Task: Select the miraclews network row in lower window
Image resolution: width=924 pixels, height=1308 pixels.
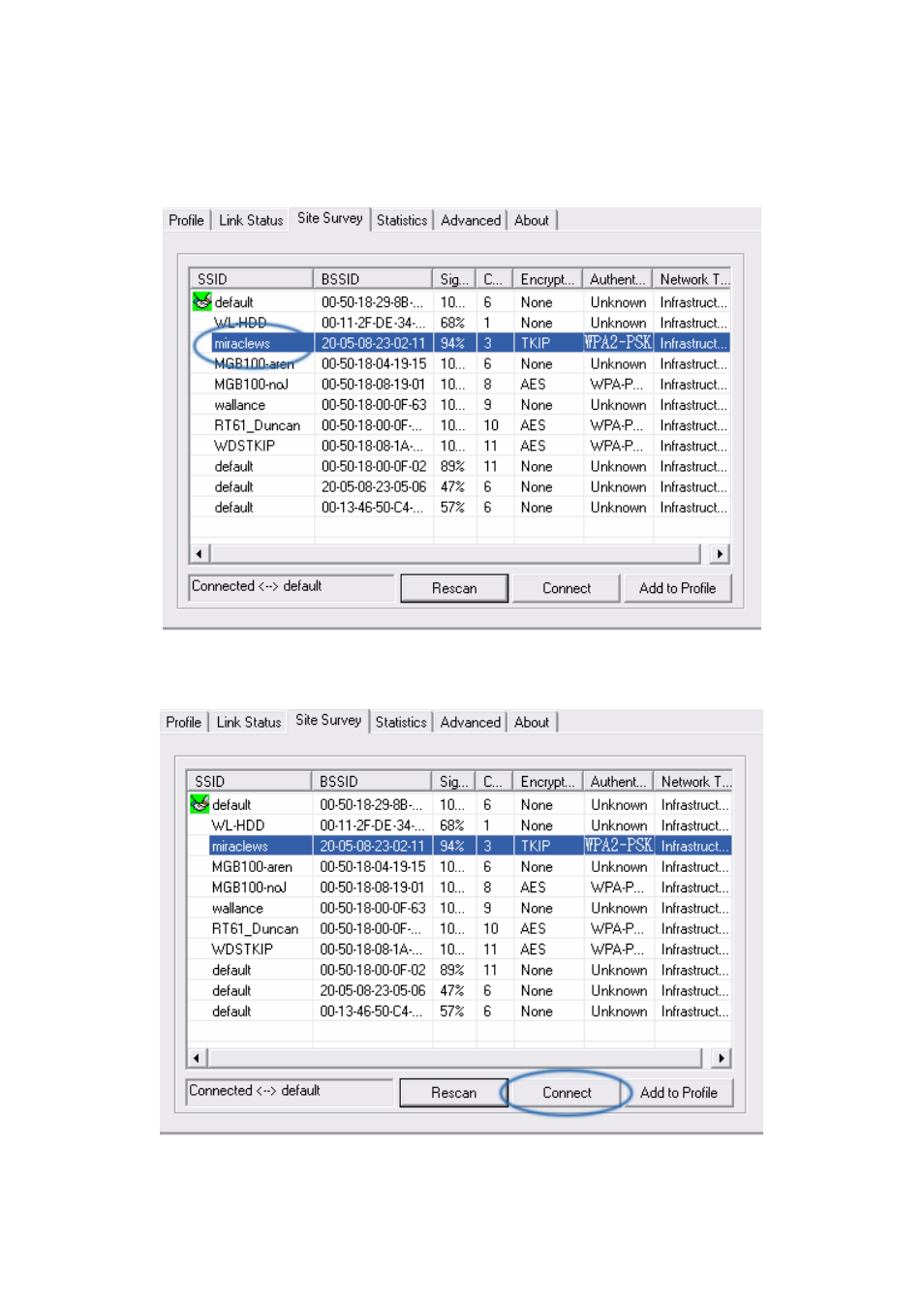Action: (459, 846)
